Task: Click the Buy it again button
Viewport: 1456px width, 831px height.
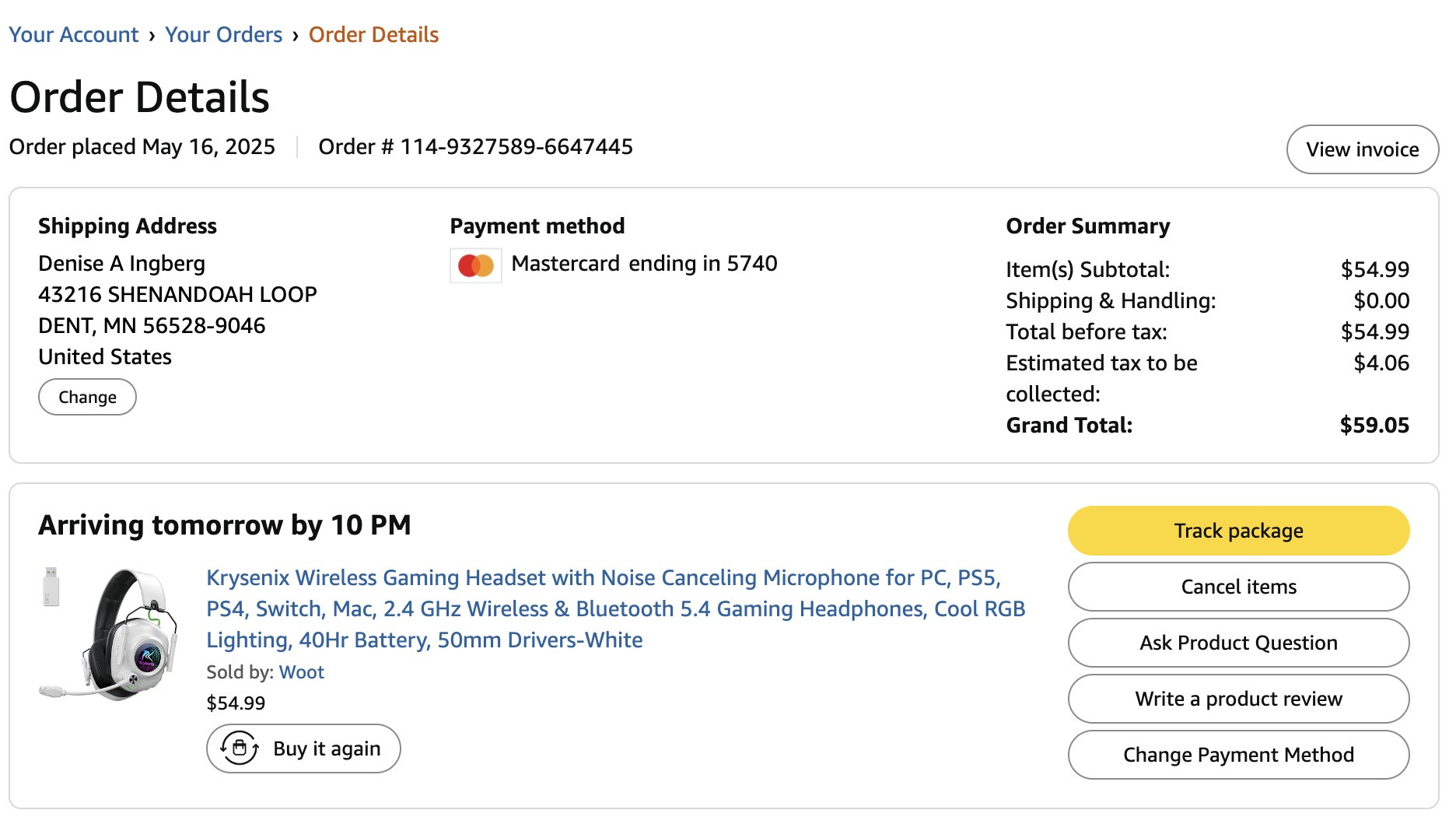Action: (303, 749)
